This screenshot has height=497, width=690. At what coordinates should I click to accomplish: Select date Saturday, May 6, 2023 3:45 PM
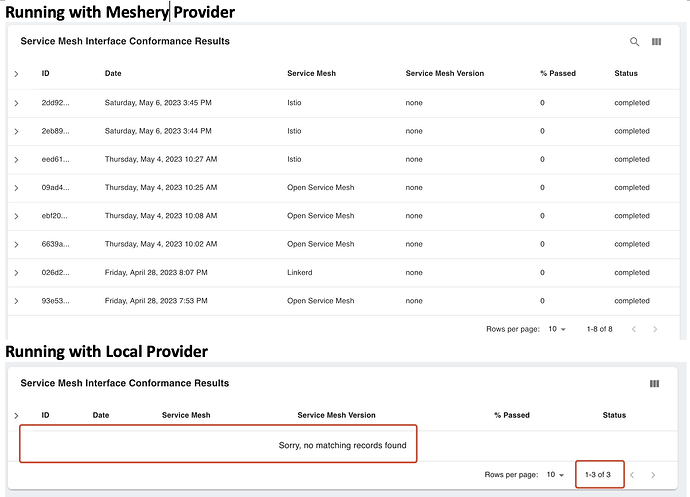[158, 103]
